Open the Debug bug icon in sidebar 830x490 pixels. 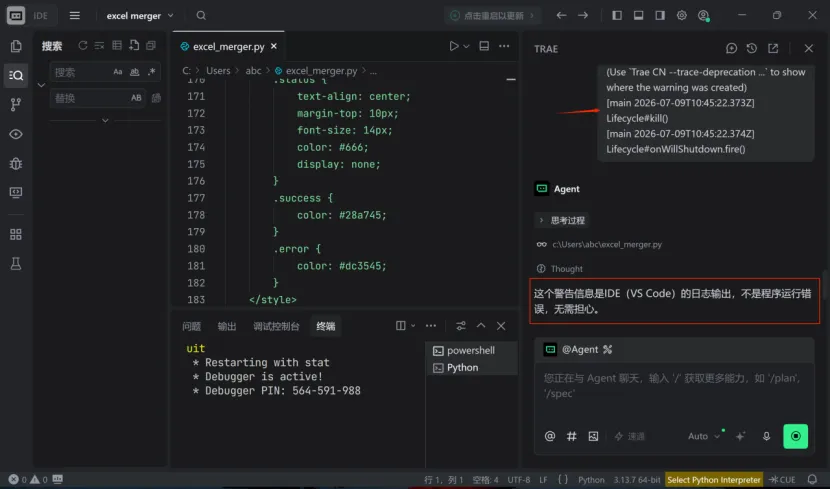16,164
